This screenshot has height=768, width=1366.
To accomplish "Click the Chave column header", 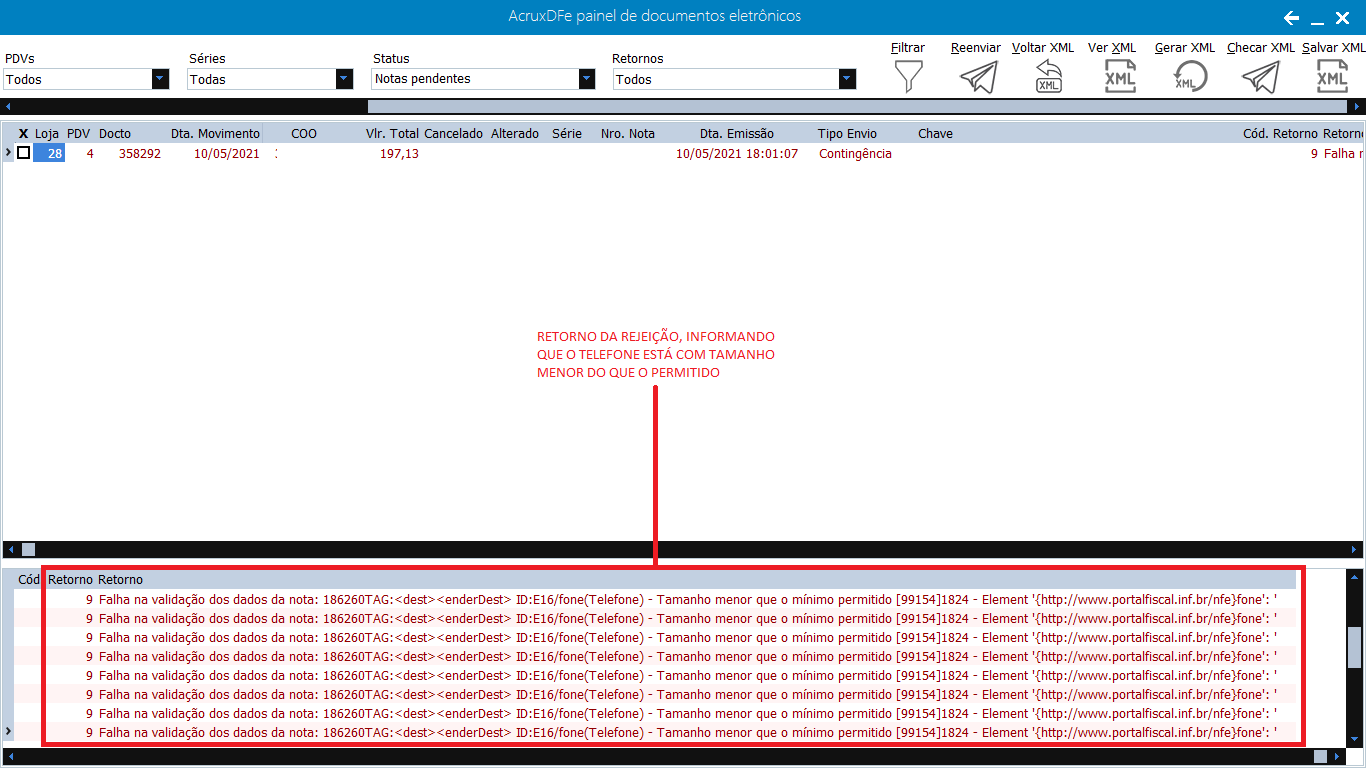I will 935,133.
